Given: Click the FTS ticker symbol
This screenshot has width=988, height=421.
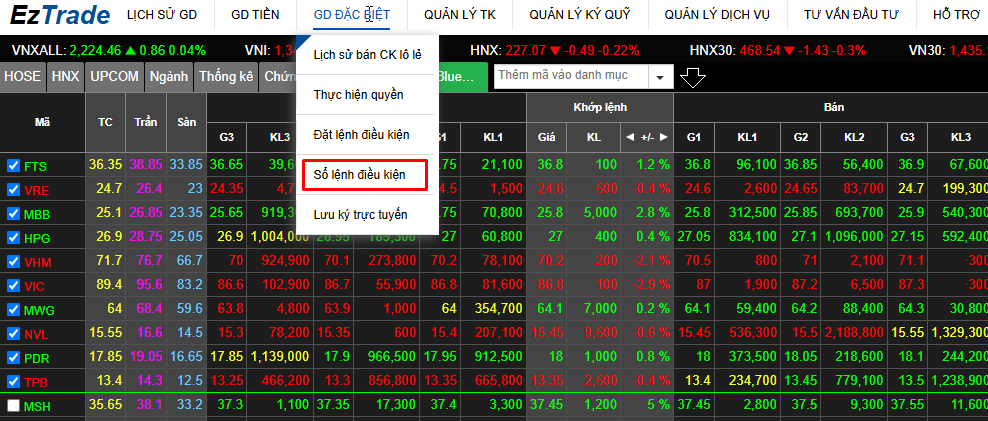Looking at the screenshot, I should click(x=35, y=167).
